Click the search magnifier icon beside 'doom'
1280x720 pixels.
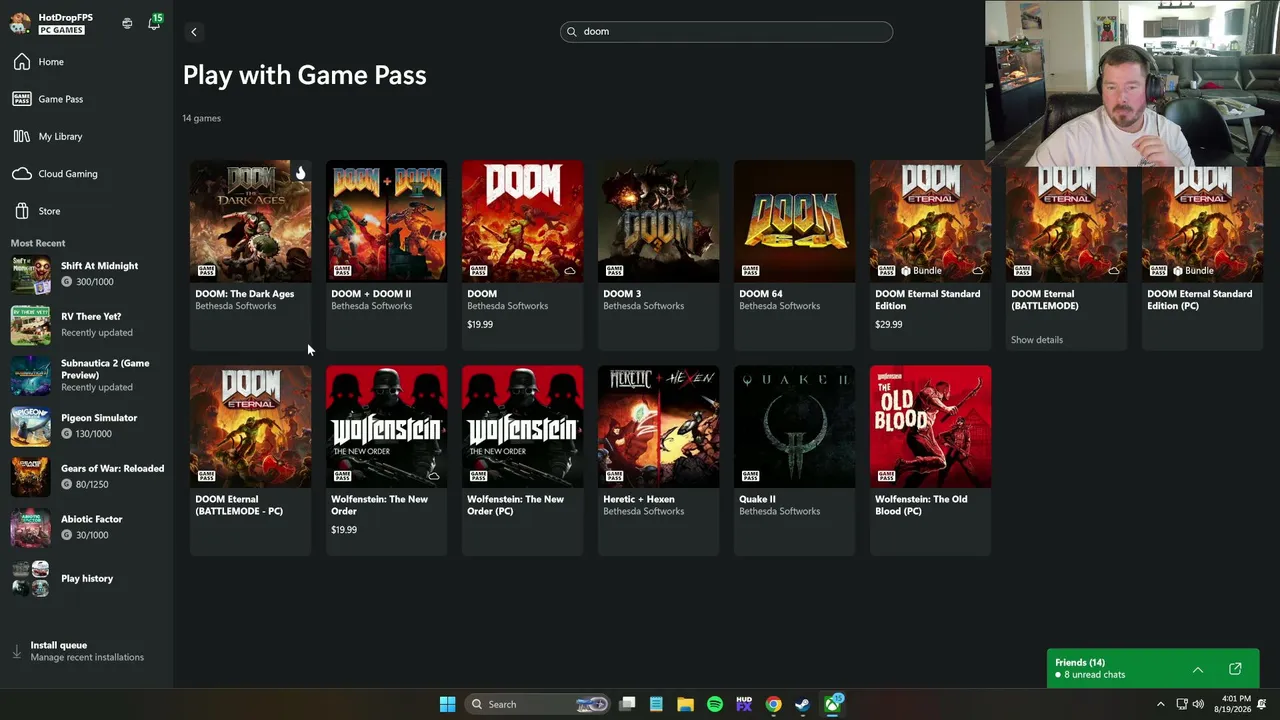[x=572, y=32]
